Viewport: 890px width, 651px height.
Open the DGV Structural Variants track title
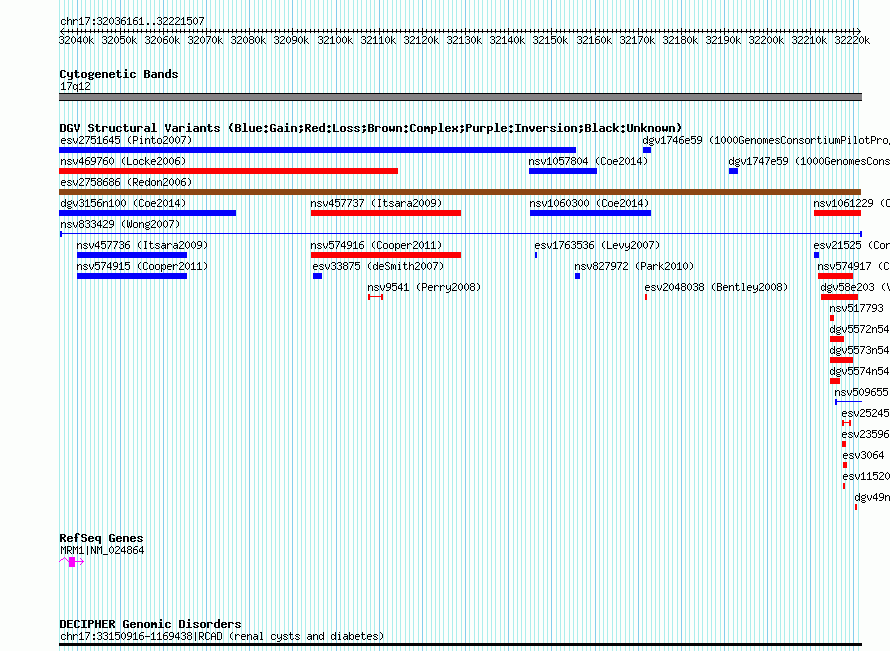point(371,128)
